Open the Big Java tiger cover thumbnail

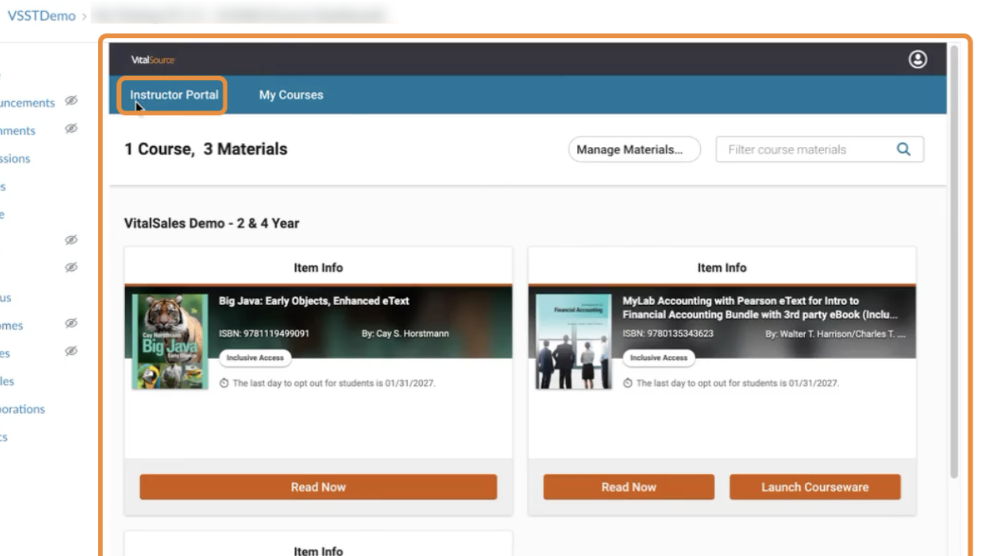tap(170, 341)
